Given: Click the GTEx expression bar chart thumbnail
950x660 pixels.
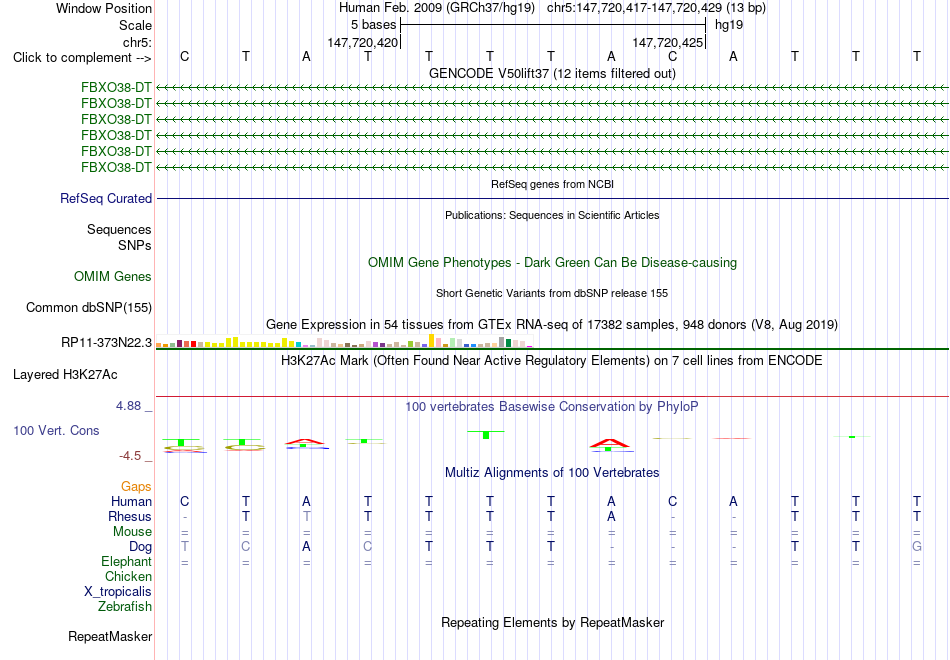Looking at the screenshot, I should (x=344, y=341).
